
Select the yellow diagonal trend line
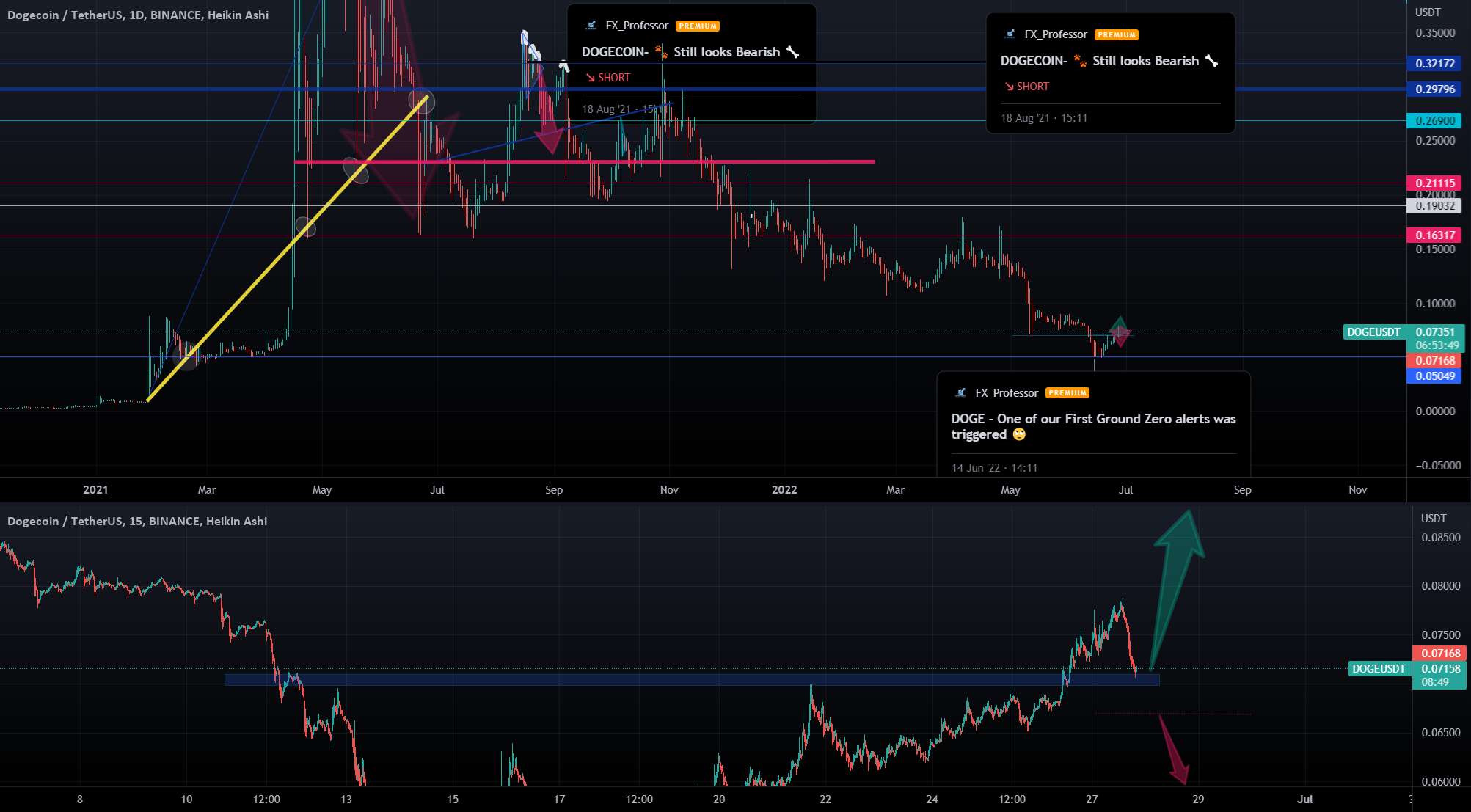287,249
